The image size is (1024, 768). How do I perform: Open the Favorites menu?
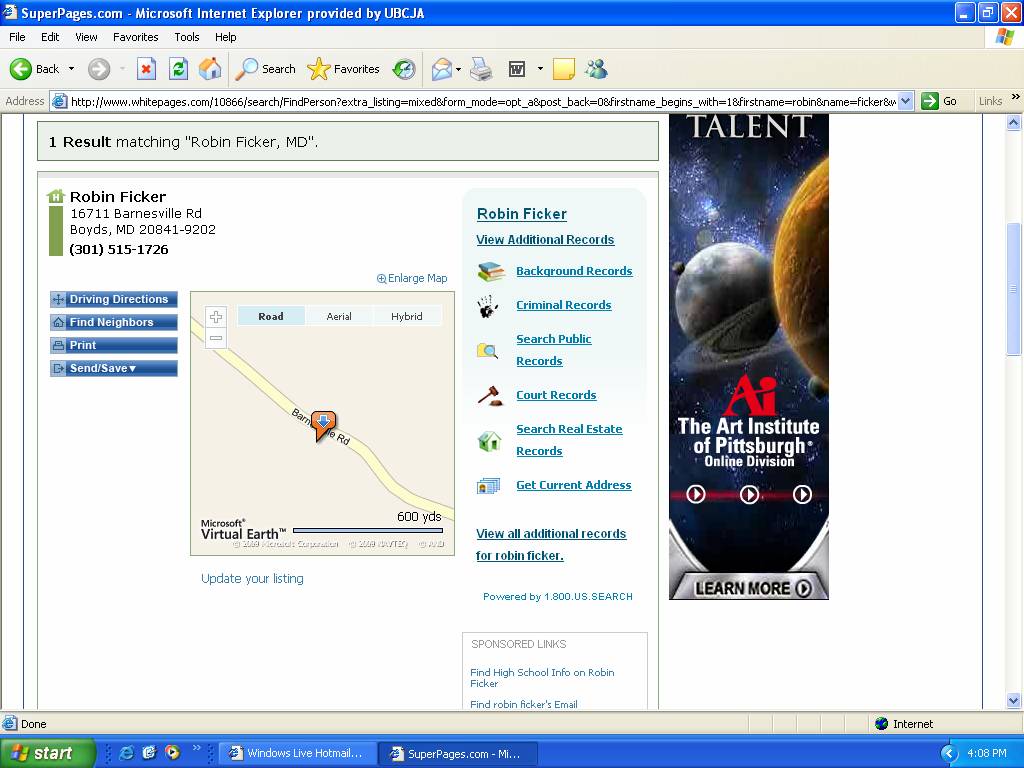coord(135,37)
